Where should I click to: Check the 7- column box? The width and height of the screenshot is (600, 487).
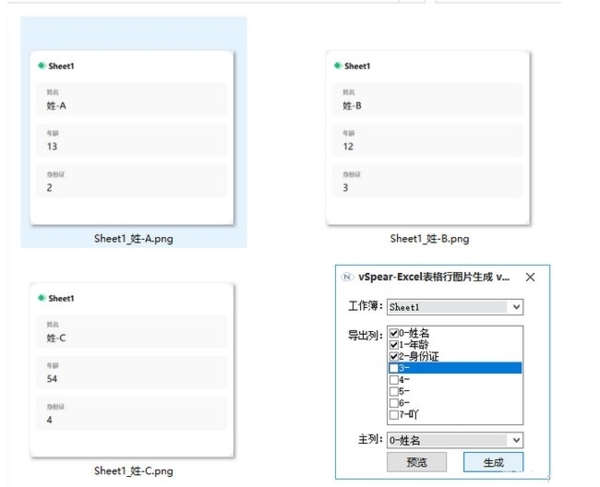coord(394,415)
